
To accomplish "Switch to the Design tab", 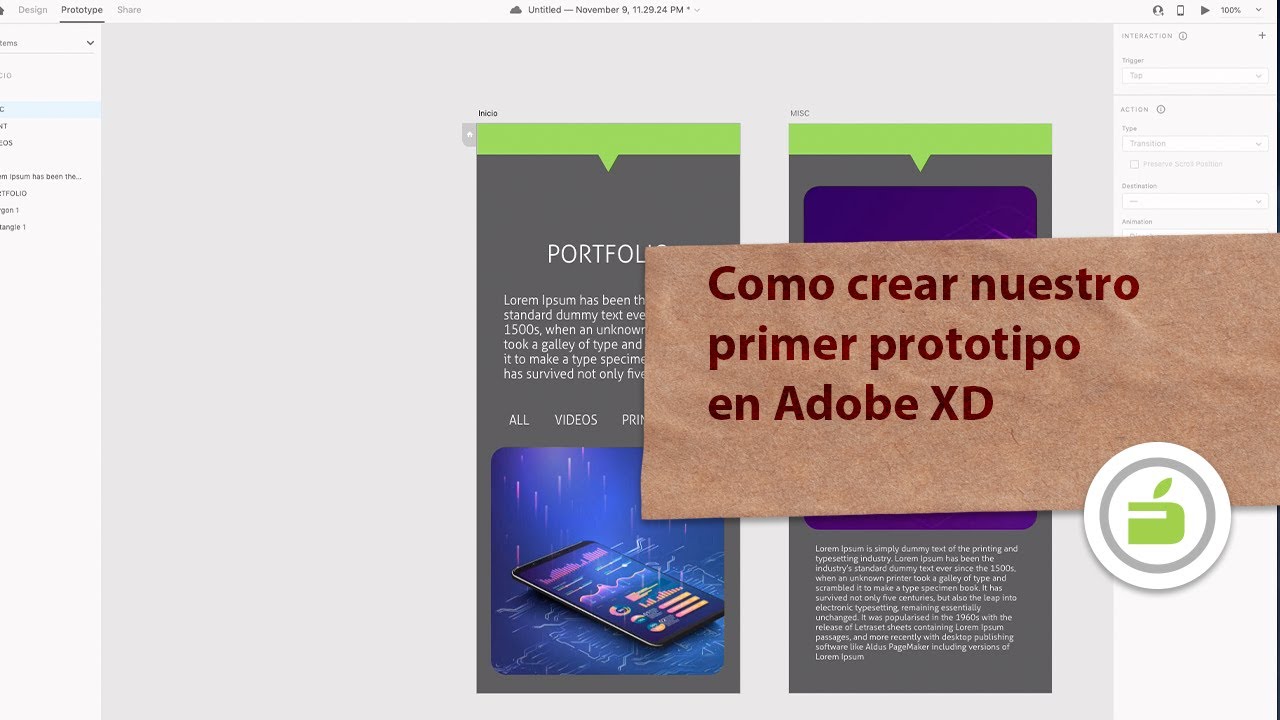I will pyautogui.click(x=33, y=10).
